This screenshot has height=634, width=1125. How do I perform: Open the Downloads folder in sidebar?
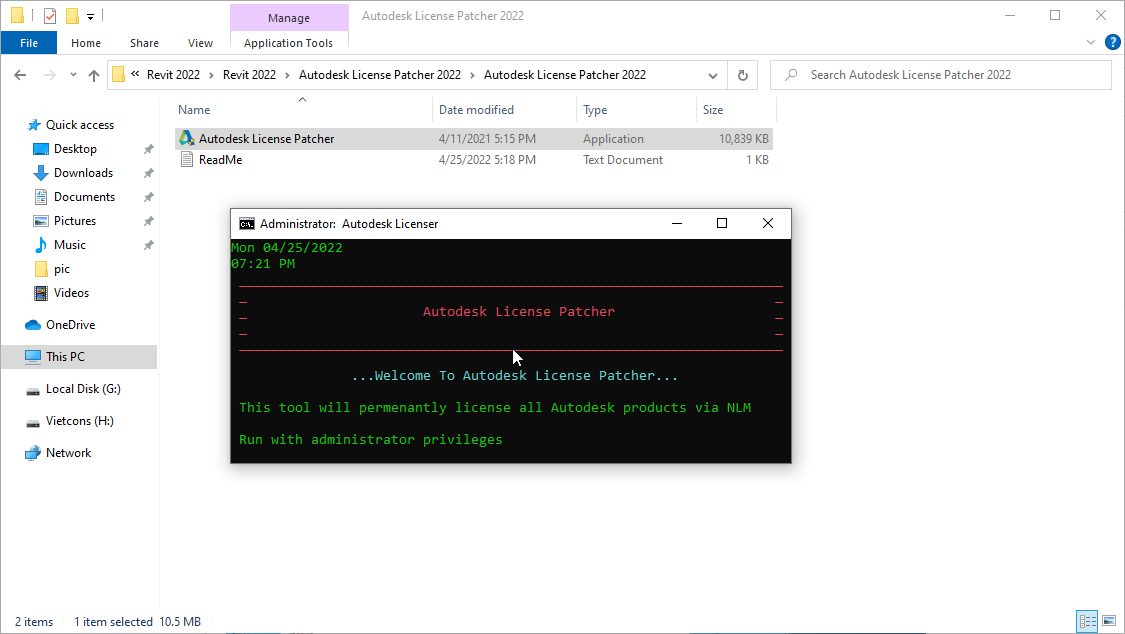83,173
